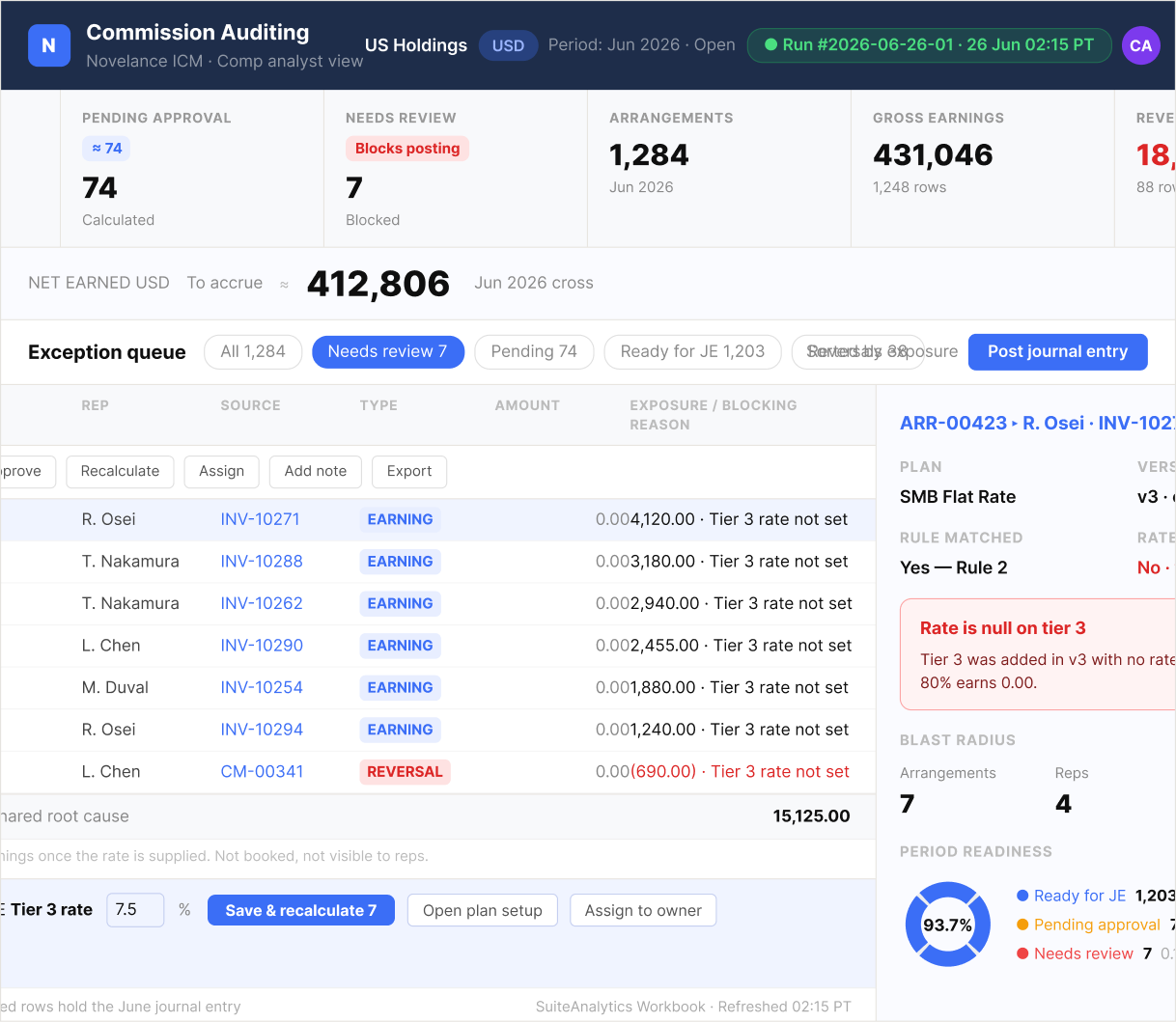Sort by the AMOUNT column header
This screenshot has width=1176, height=1022.
[527, 405]
